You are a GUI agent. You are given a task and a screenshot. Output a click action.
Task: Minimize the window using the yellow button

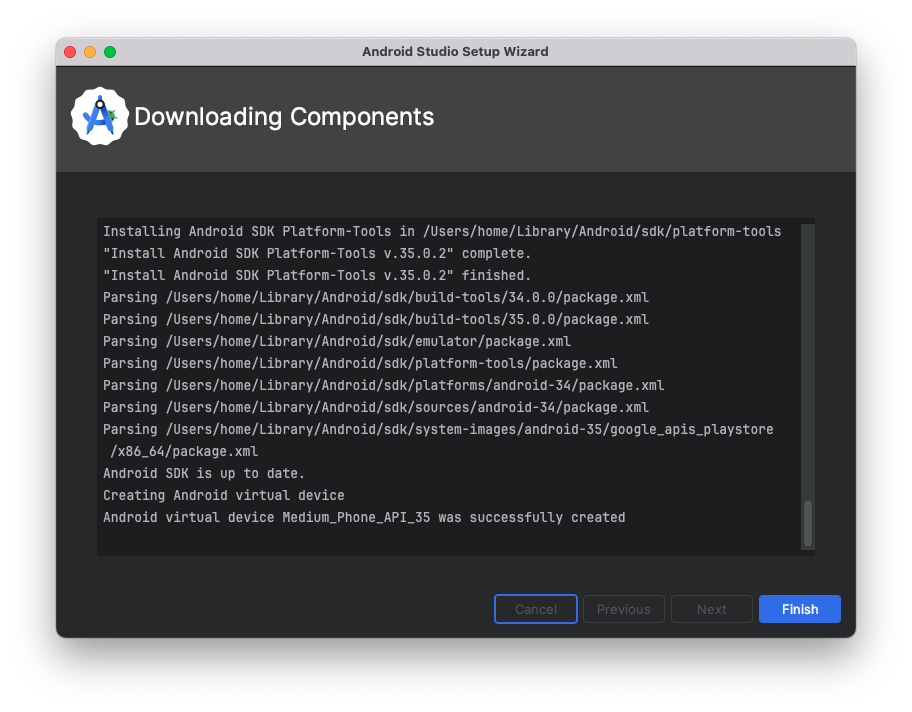pyautogui.click(x=90, y=52)
